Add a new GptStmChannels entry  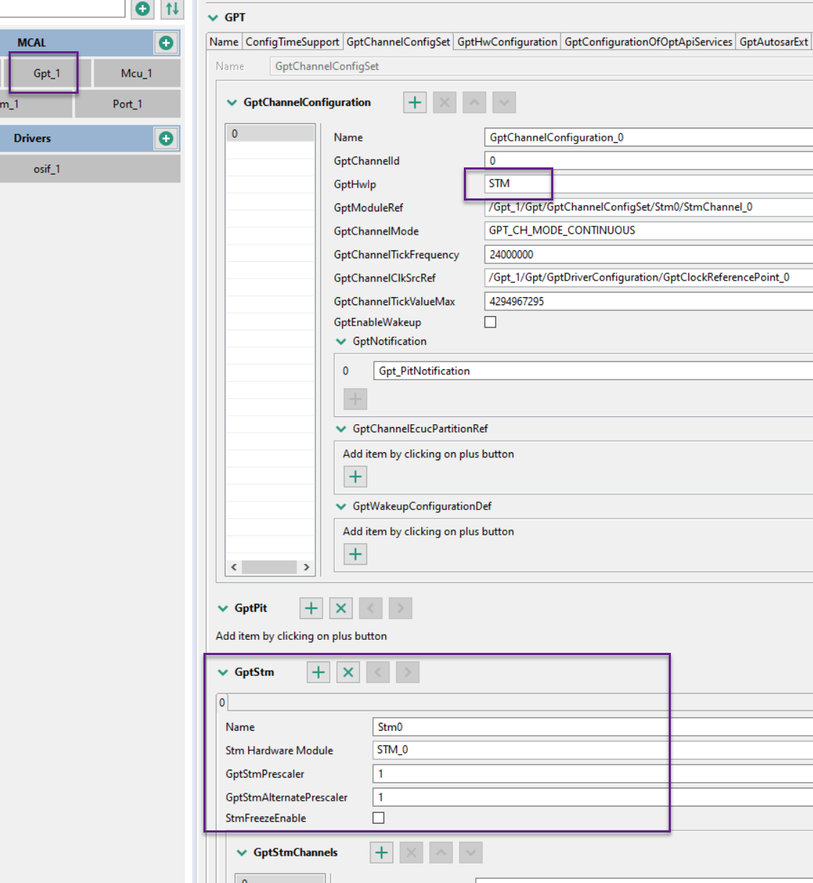pyautogui.click(x=382, y=853)
